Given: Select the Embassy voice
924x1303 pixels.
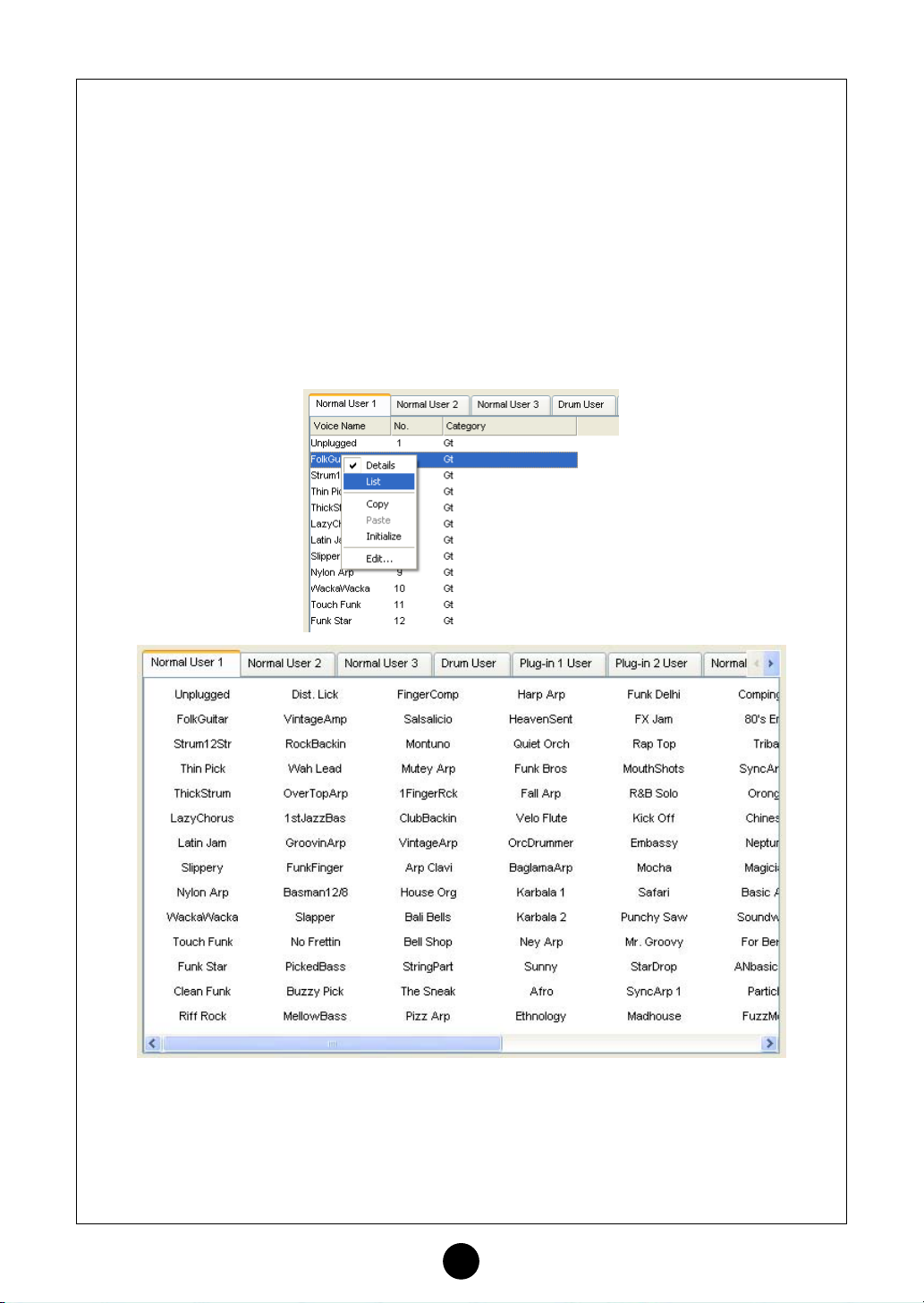Looking at the screenshot, I should [654, 843].
